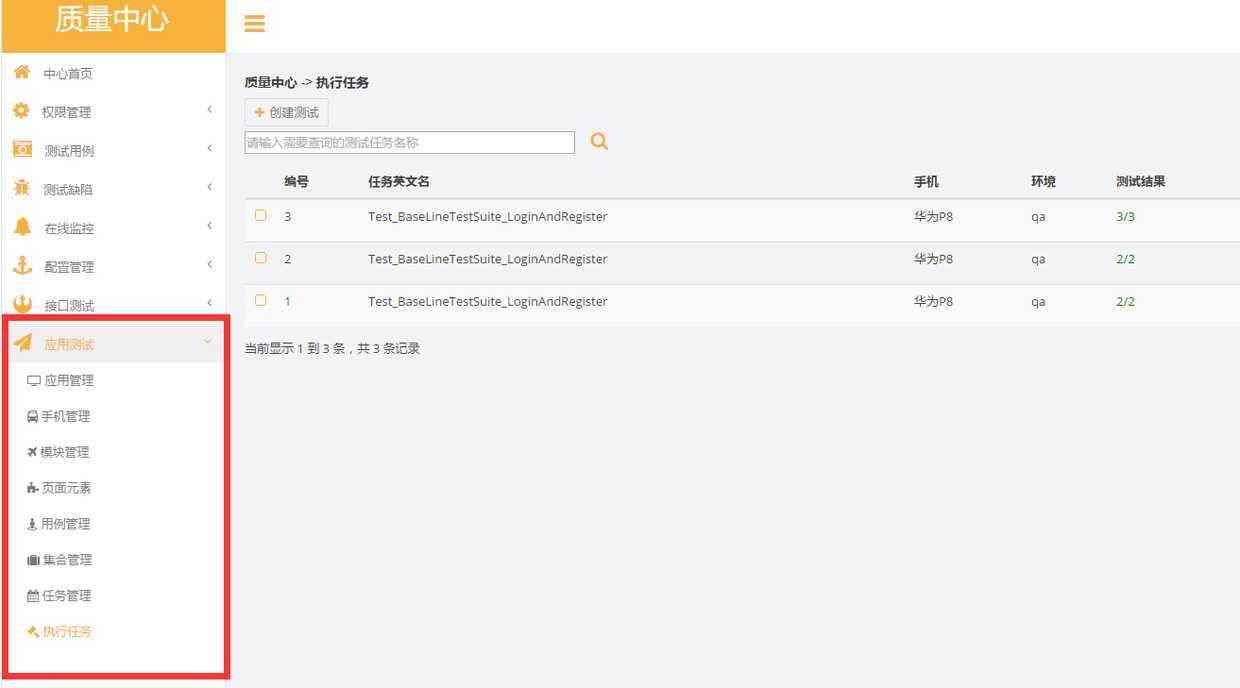Click the camera icon for 测试用例
This screenshot has width=1240, height=688.
pyautogui.click(x=22, y=149)
